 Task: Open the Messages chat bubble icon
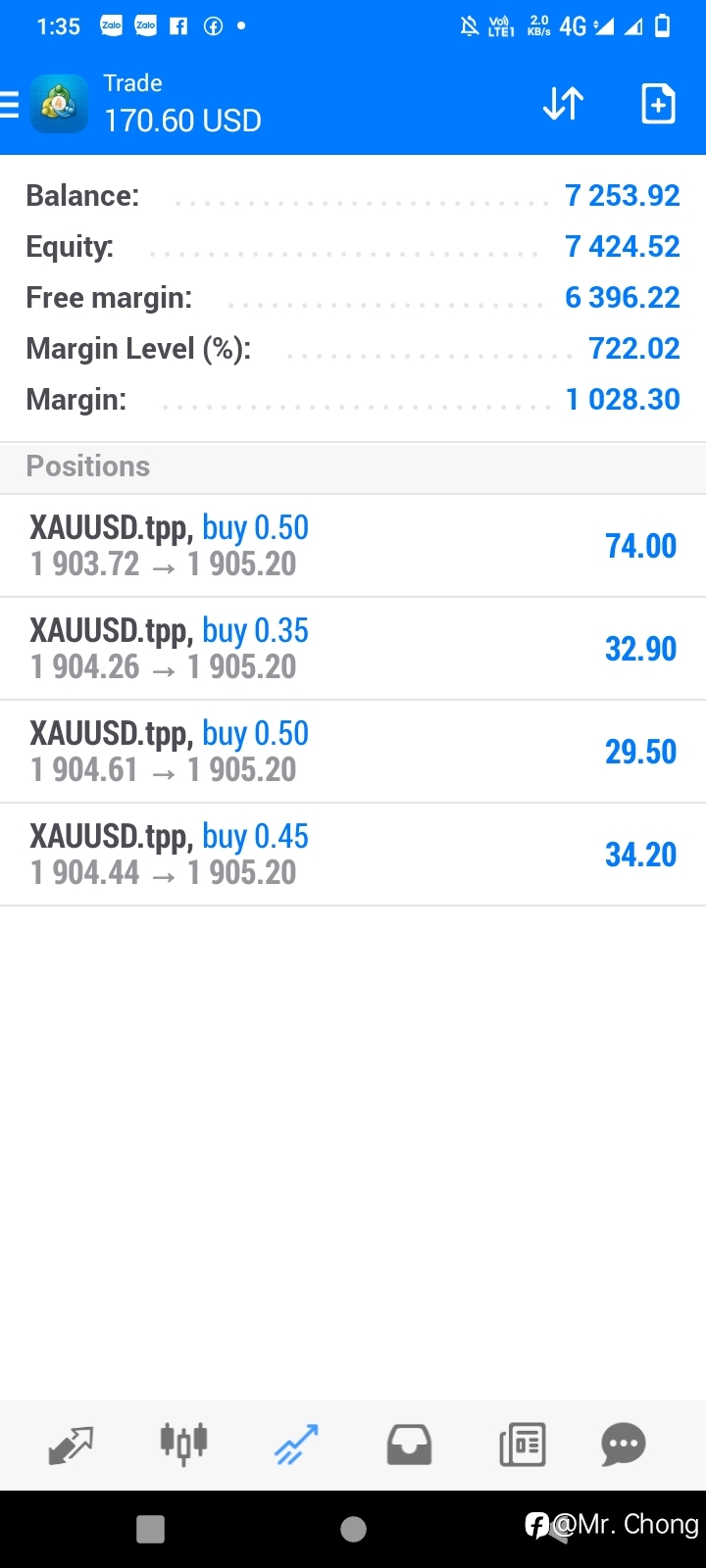(624, 1445)
